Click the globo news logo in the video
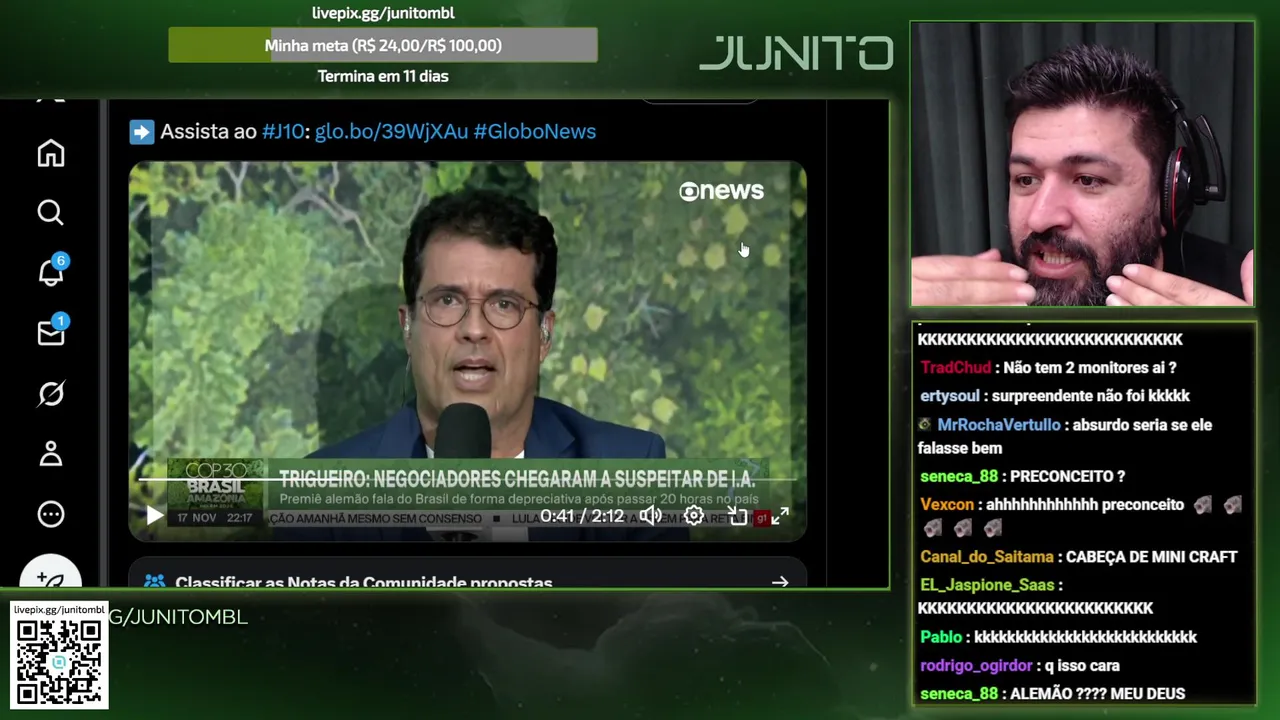 tap(721, 191)
